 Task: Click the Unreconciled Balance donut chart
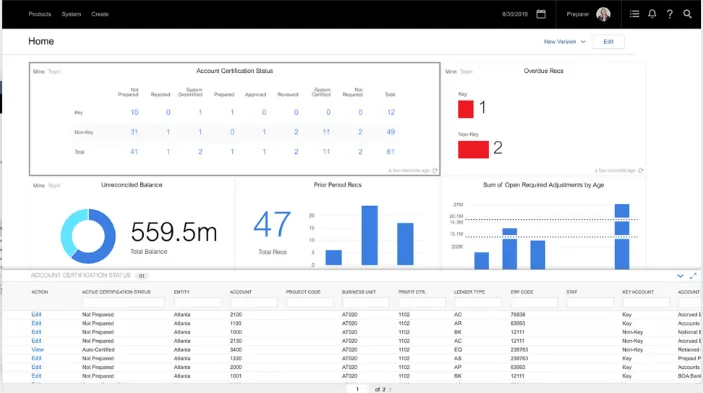88,236
